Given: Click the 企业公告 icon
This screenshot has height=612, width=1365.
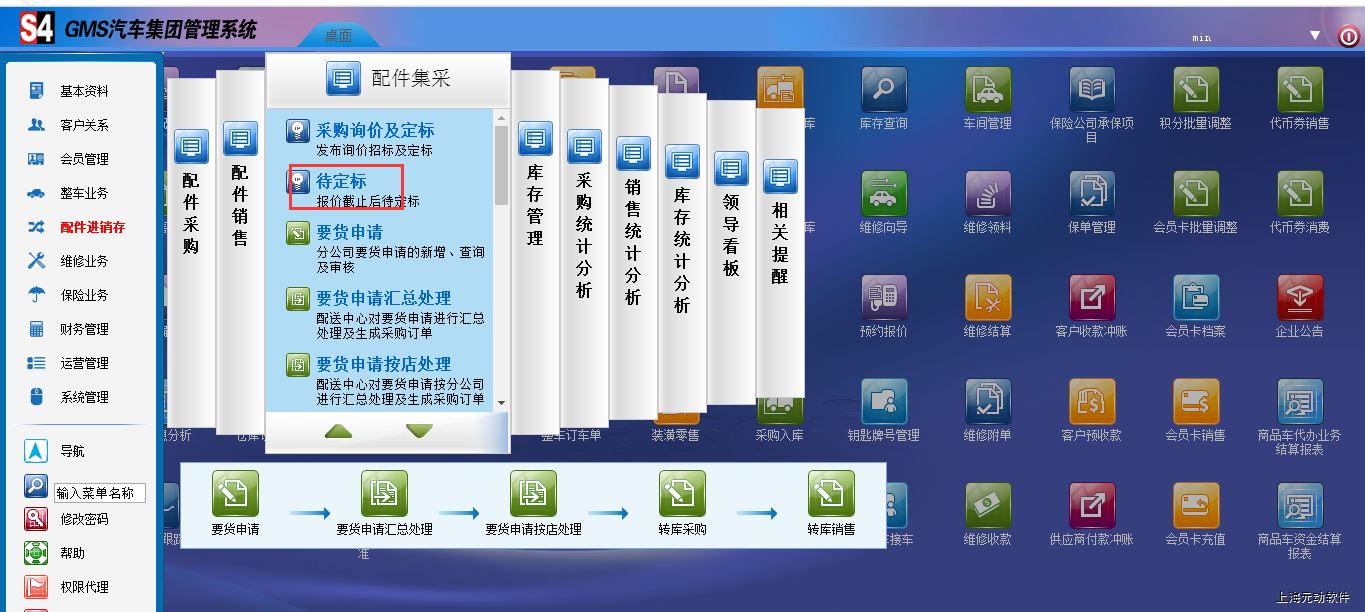Looking at the screenshot, I should [1299, 299].
